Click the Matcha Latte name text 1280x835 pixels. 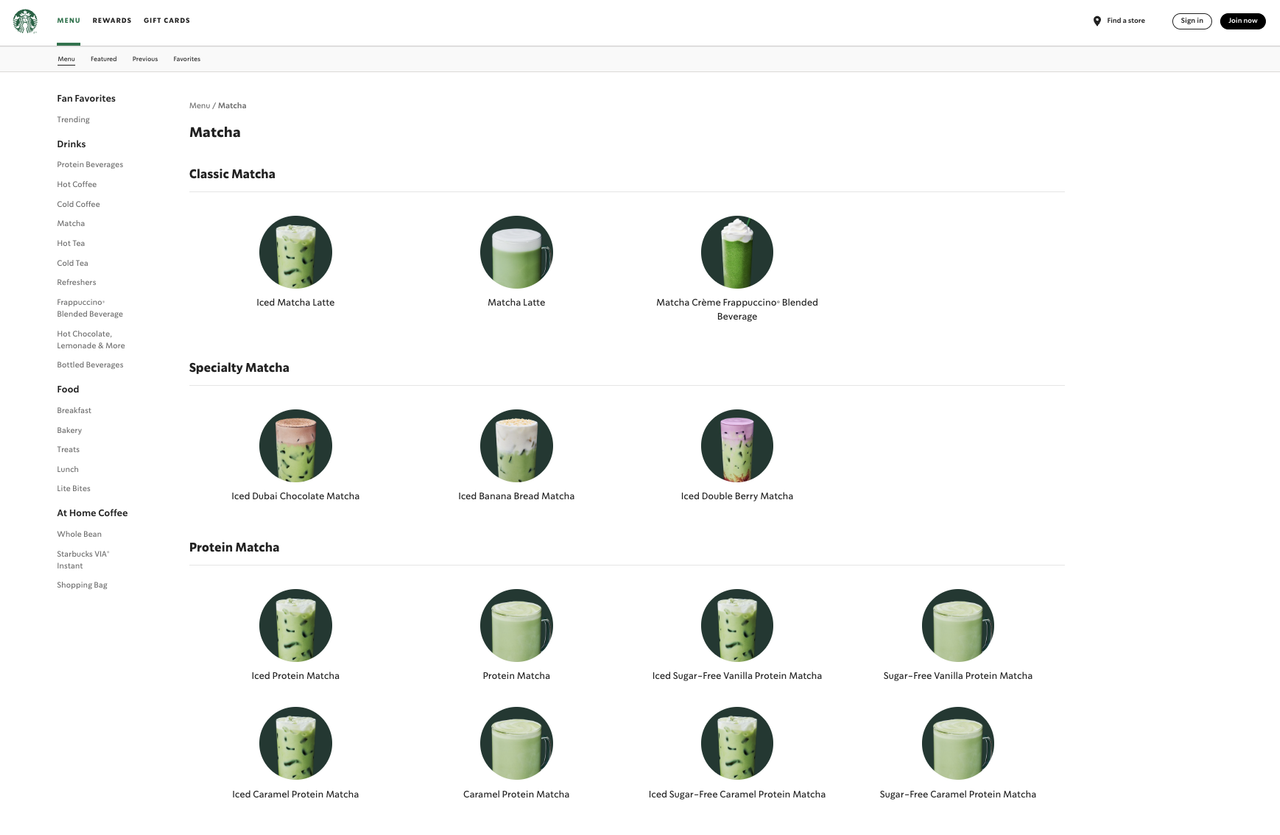[516, 303]
